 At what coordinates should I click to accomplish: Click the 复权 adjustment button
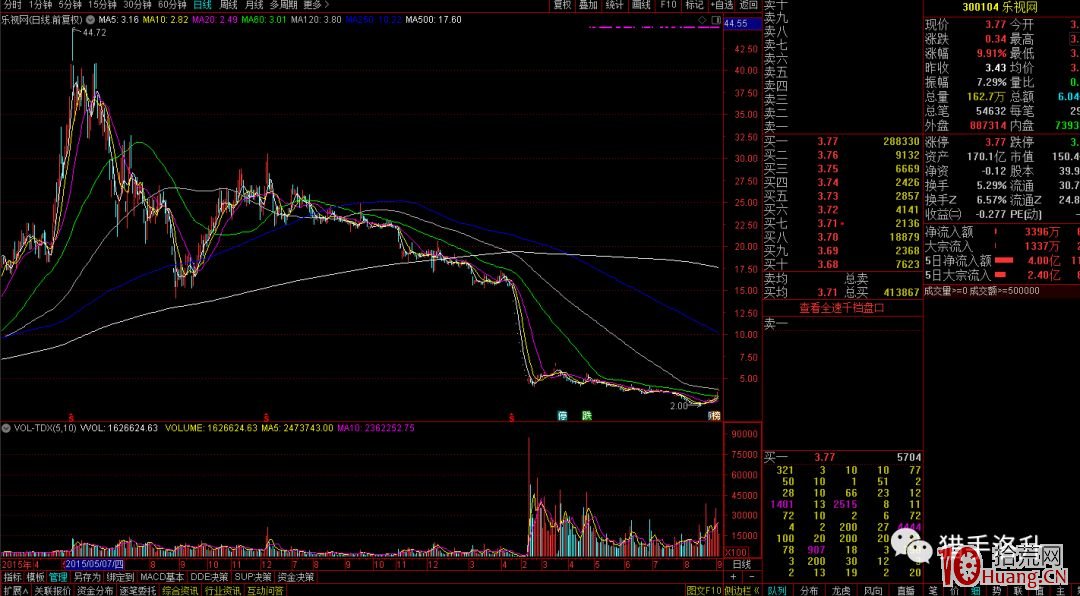(x=563, y=5)
